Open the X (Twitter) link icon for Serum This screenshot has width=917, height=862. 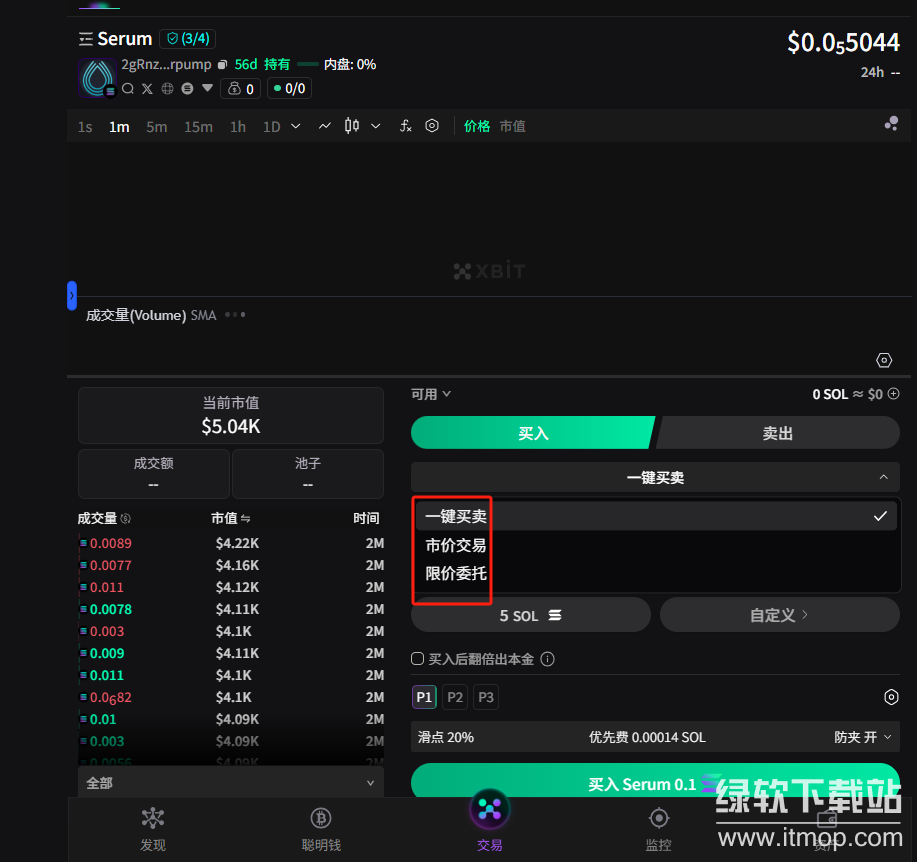pyautogui.click(x=148, y=89)
